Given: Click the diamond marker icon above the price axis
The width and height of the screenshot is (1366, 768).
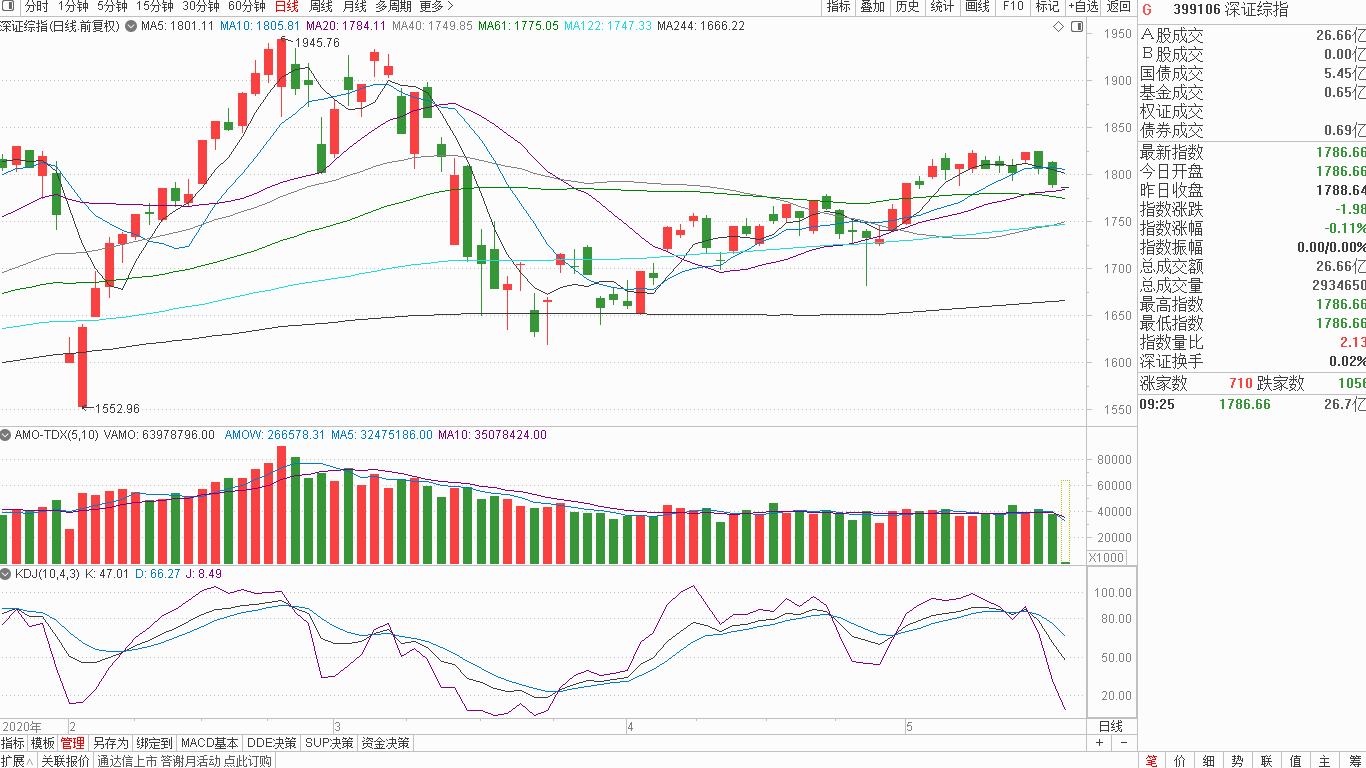Looking at the screenshot, I should click(1058, 27).
